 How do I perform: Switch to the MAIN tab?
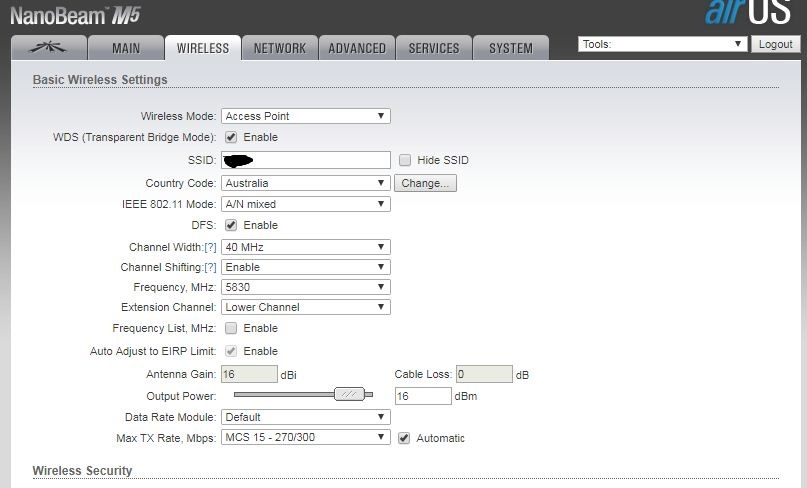pyautogui.click(x=126, y=48)
